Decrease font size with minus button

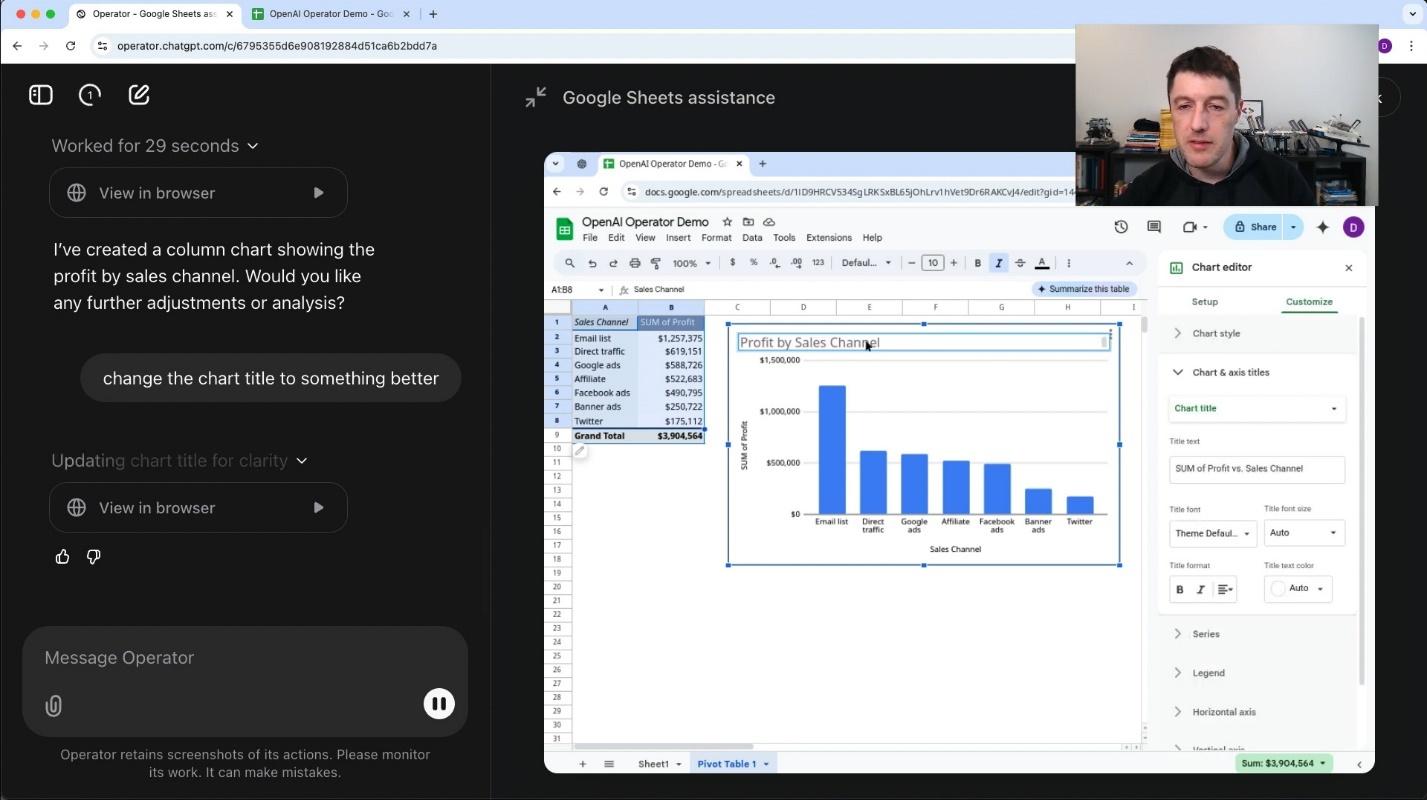coord(912,263)
